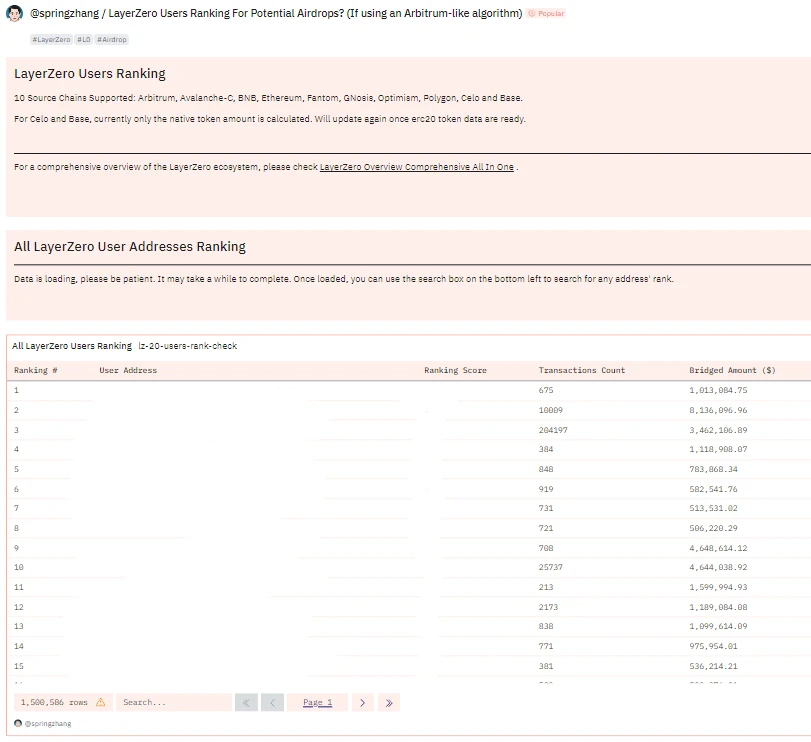This screenshot has height=742, width=811.
Task: Focus the Search... box below table
Action: (x=174, y=703)
